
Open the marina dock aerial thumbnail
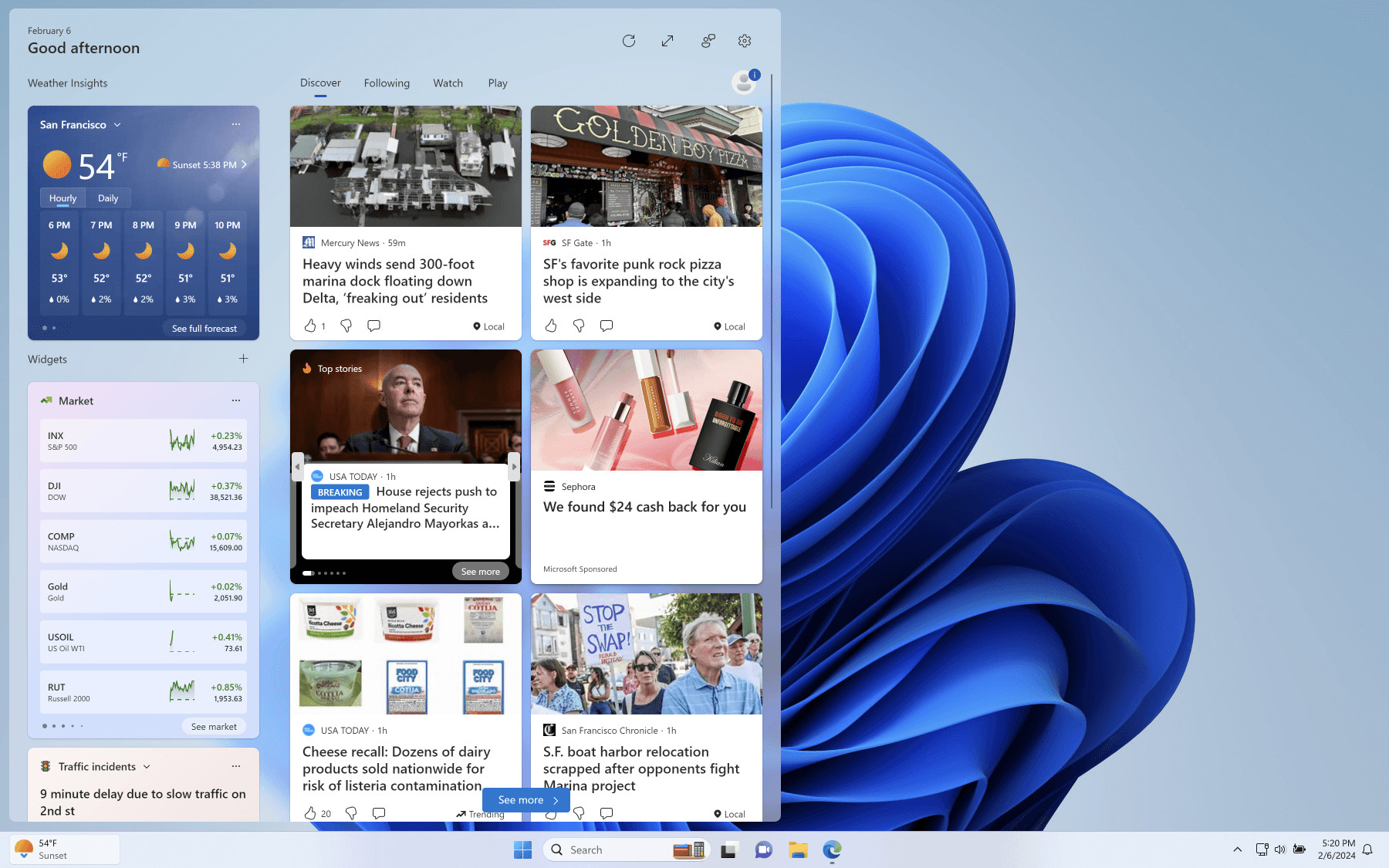[406, 166]
